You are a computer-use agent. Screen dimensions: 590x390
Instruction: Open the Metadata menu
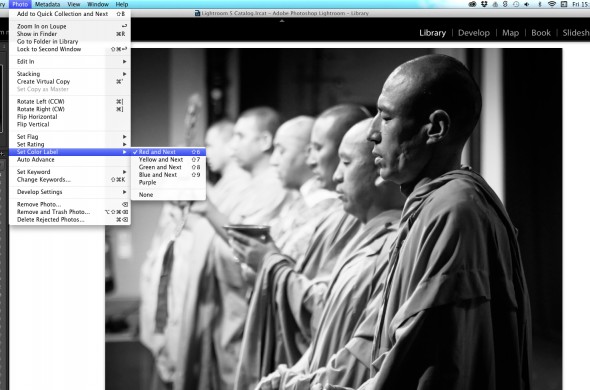click(47, 4)
